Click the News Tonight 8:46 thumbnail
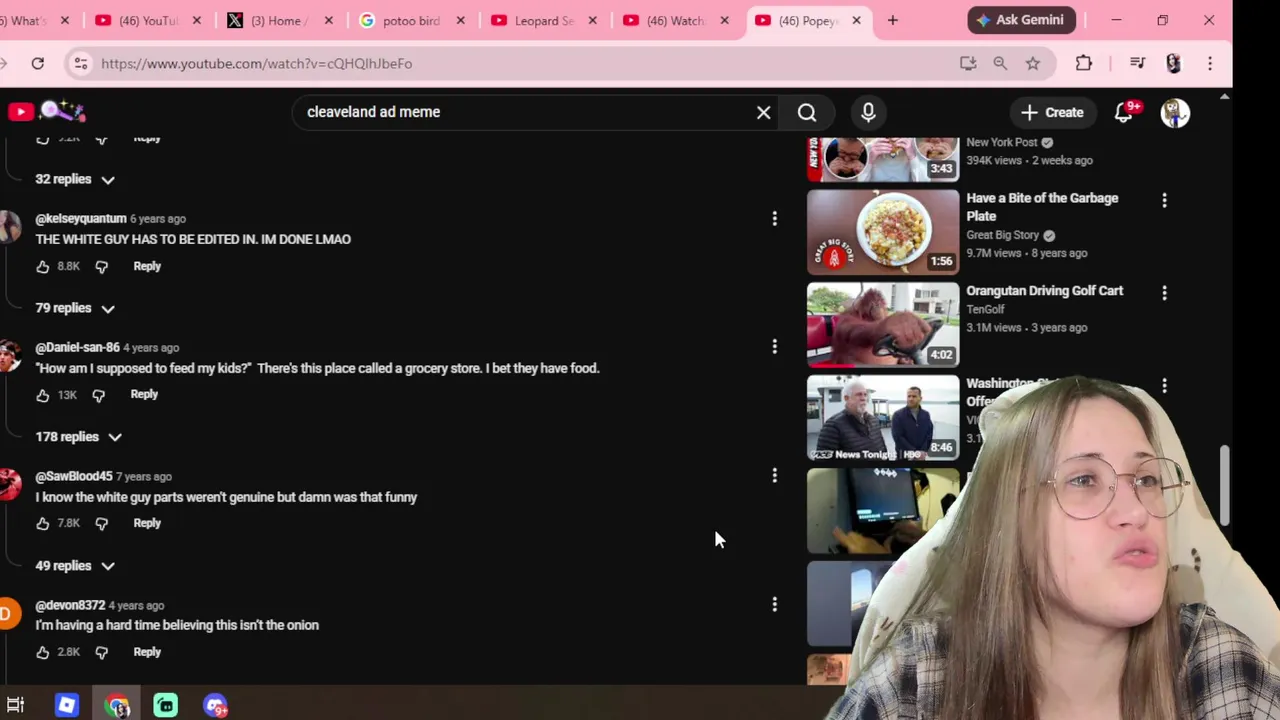This screenshot has height=720, width=1280. [883, 418]
